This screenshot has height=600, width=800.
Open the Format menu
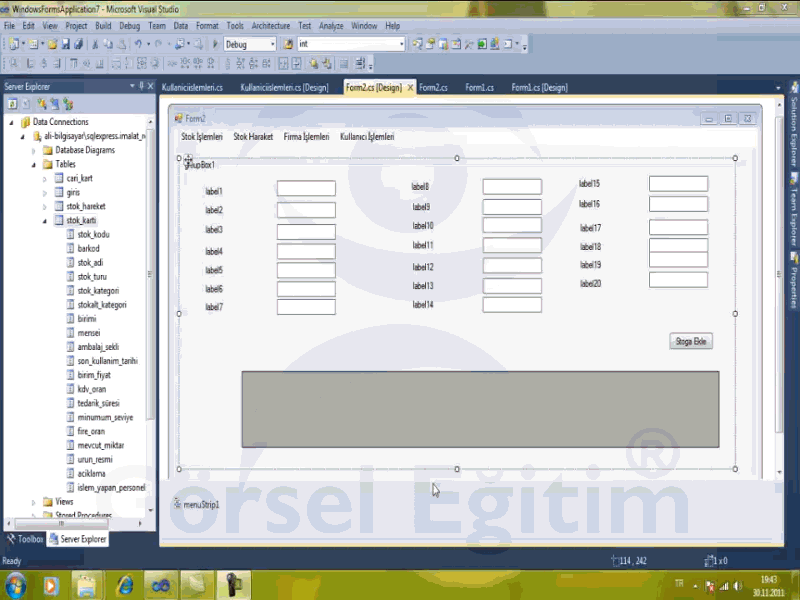(207, 26)
